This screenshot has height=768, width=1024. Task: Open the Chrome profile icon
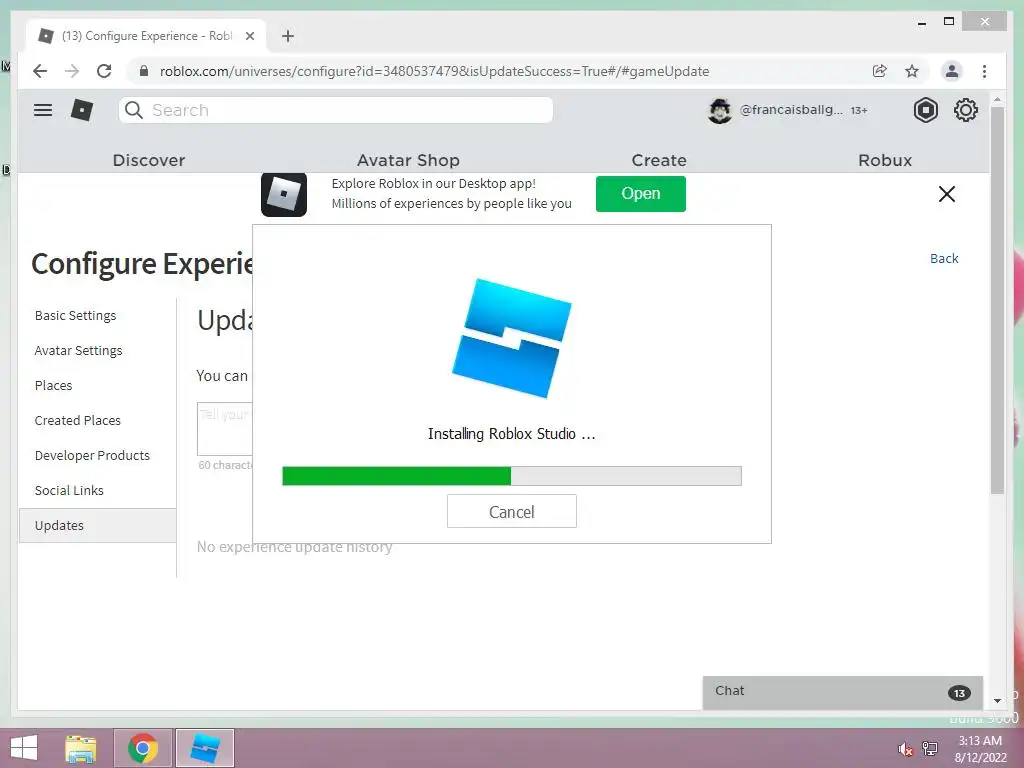[x=952, y=71]
